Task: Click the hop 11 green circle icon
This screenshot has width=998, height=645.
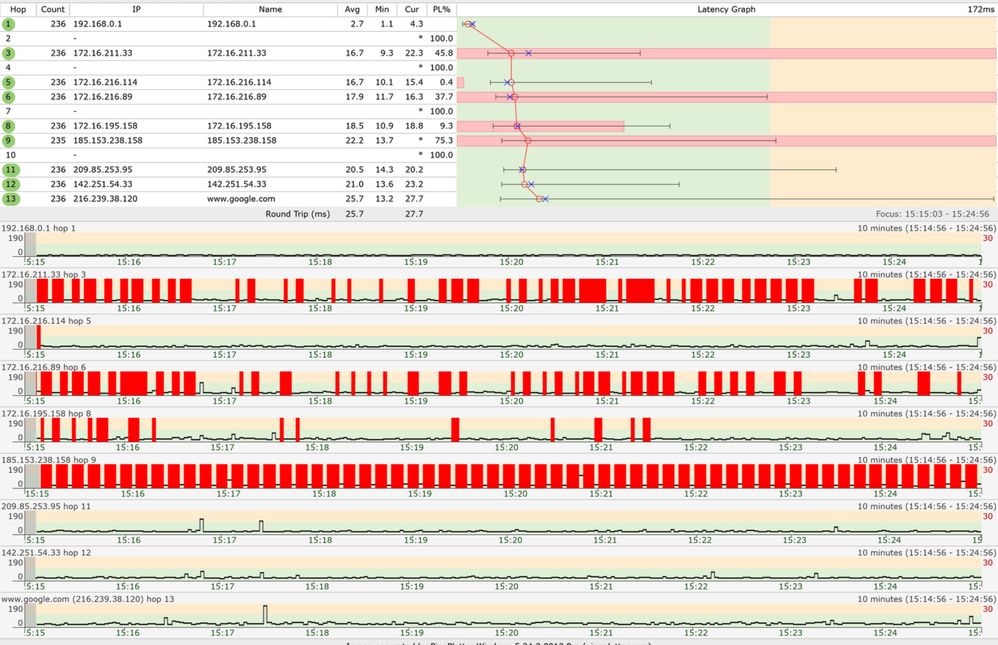Action: pos(9,170)
